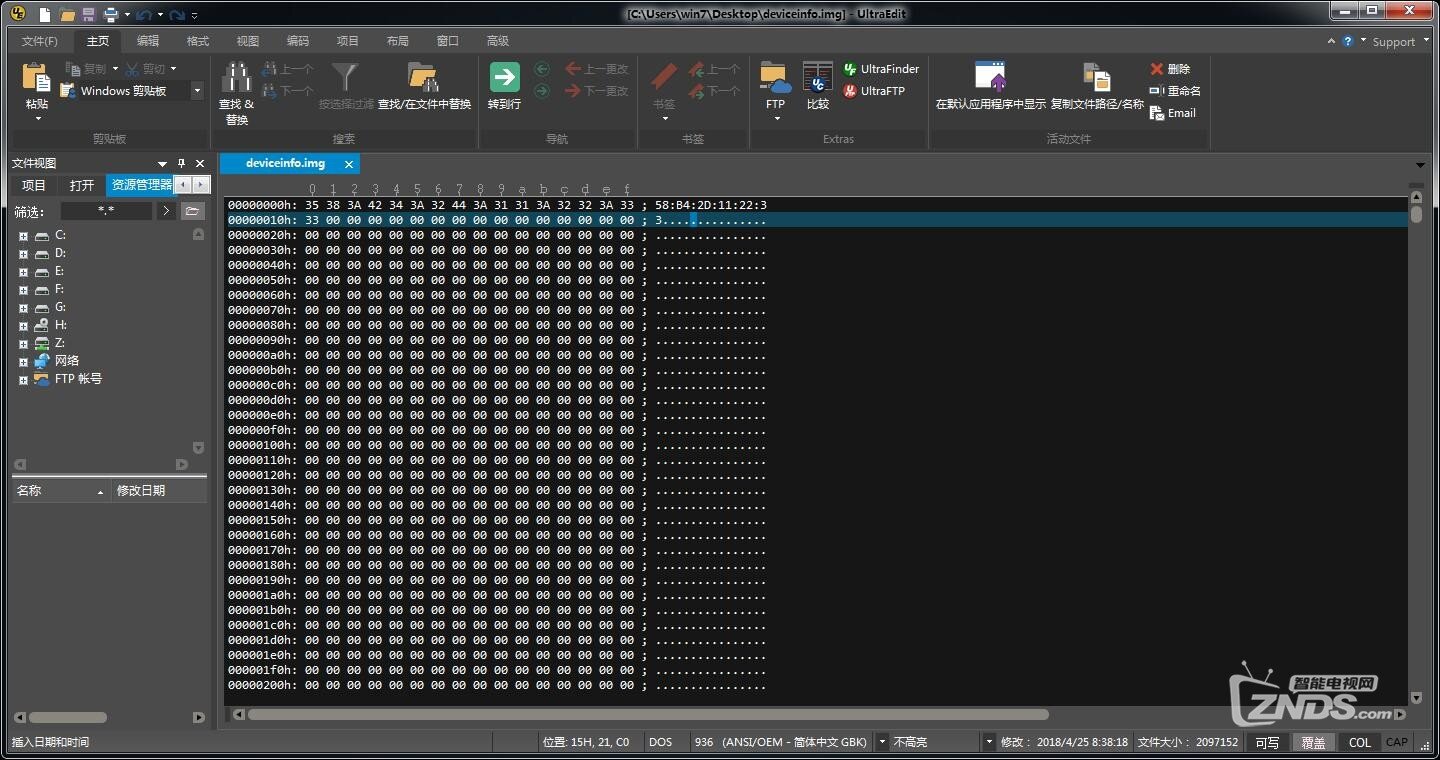The height and width of the screenshot is (760, 1440).
Task: Expand the C: drive tree node
Action: click(x=23, y=235)
